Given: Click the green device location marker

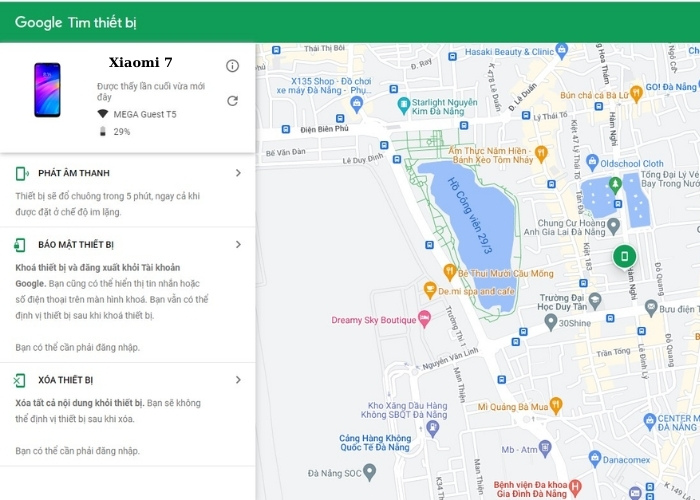Looking at the screenshot, I should click(624, 257).
